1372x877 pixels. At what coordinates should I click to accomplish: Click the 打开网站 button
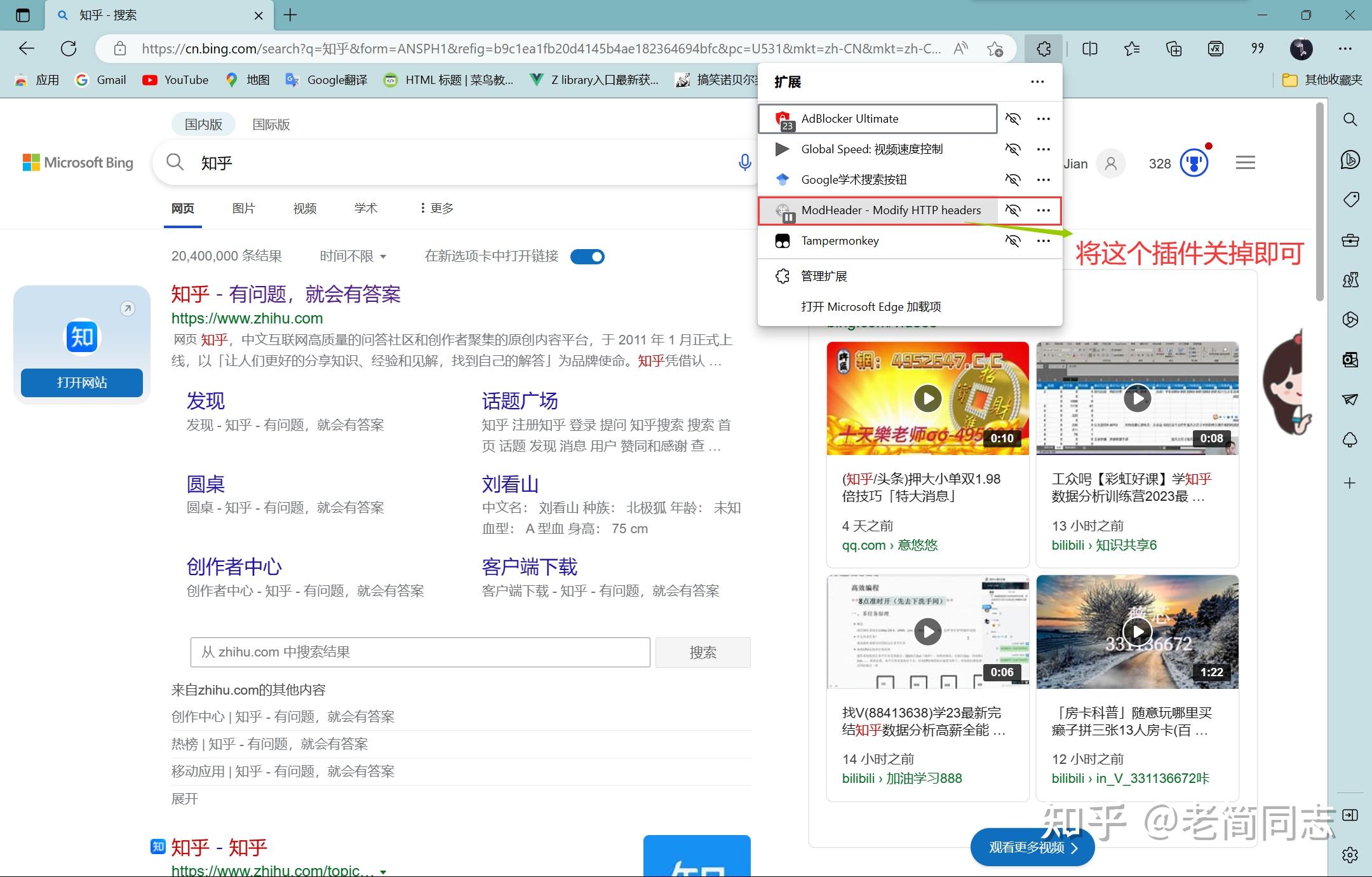click(82, 383)
